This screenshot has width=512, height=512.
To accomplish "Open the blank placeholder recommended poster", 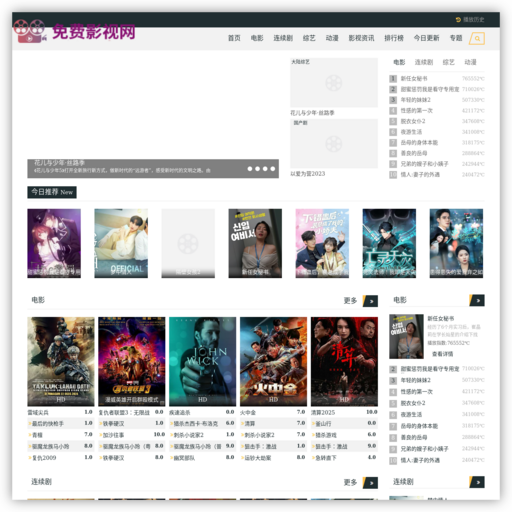I will (x=188, y=243).
